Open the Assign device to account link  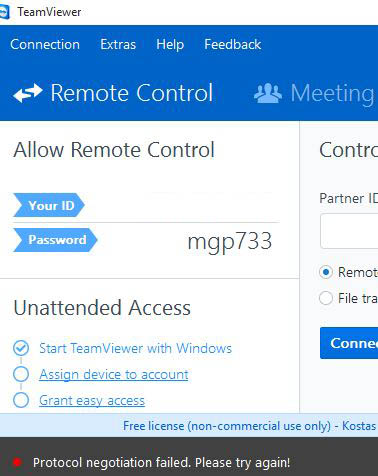pyautogui.click(x=114, y=374)
